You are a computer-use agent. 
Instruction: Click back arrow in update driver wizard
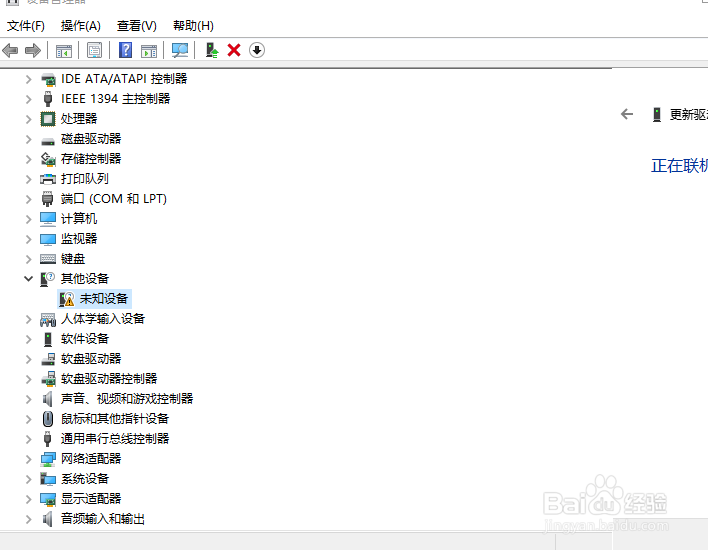(x=627, y=114)
